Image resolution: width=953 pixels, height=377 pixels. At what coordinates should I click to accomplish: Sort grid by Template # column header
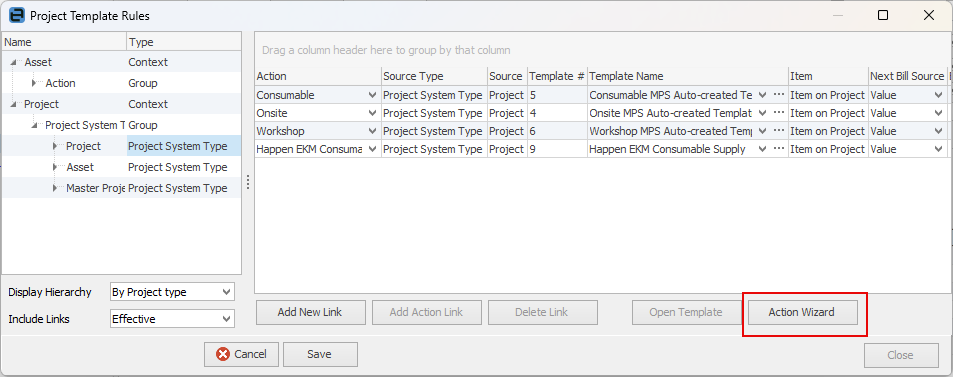click(557, 76)
